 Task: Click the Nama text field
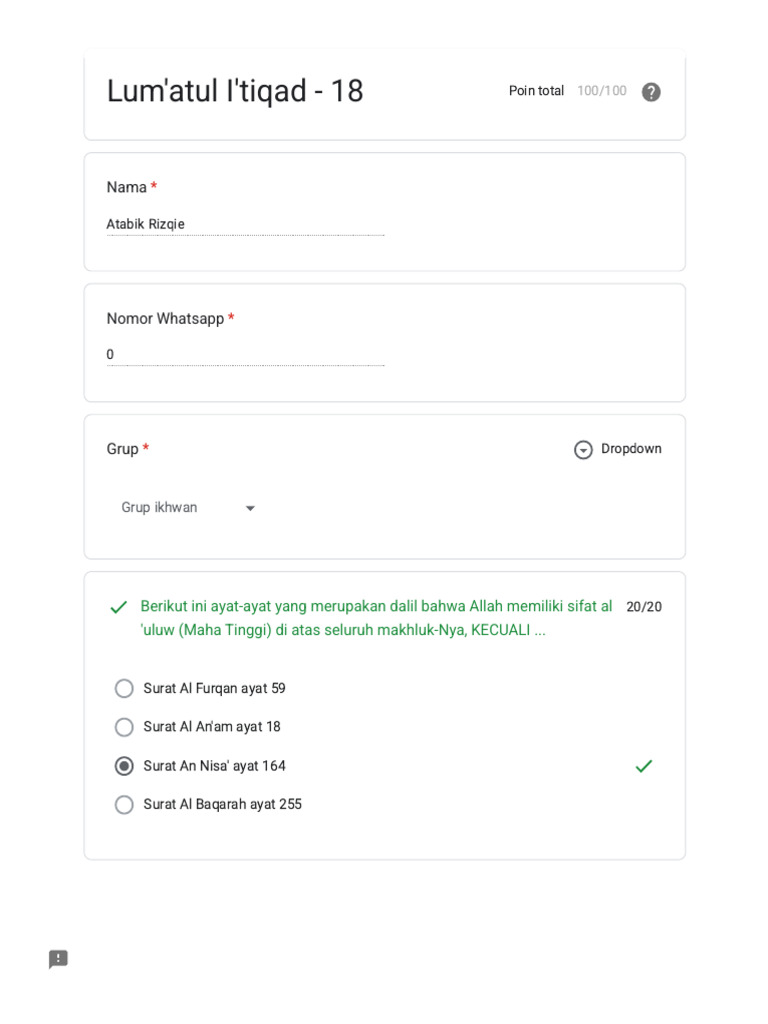pos(245,224)
